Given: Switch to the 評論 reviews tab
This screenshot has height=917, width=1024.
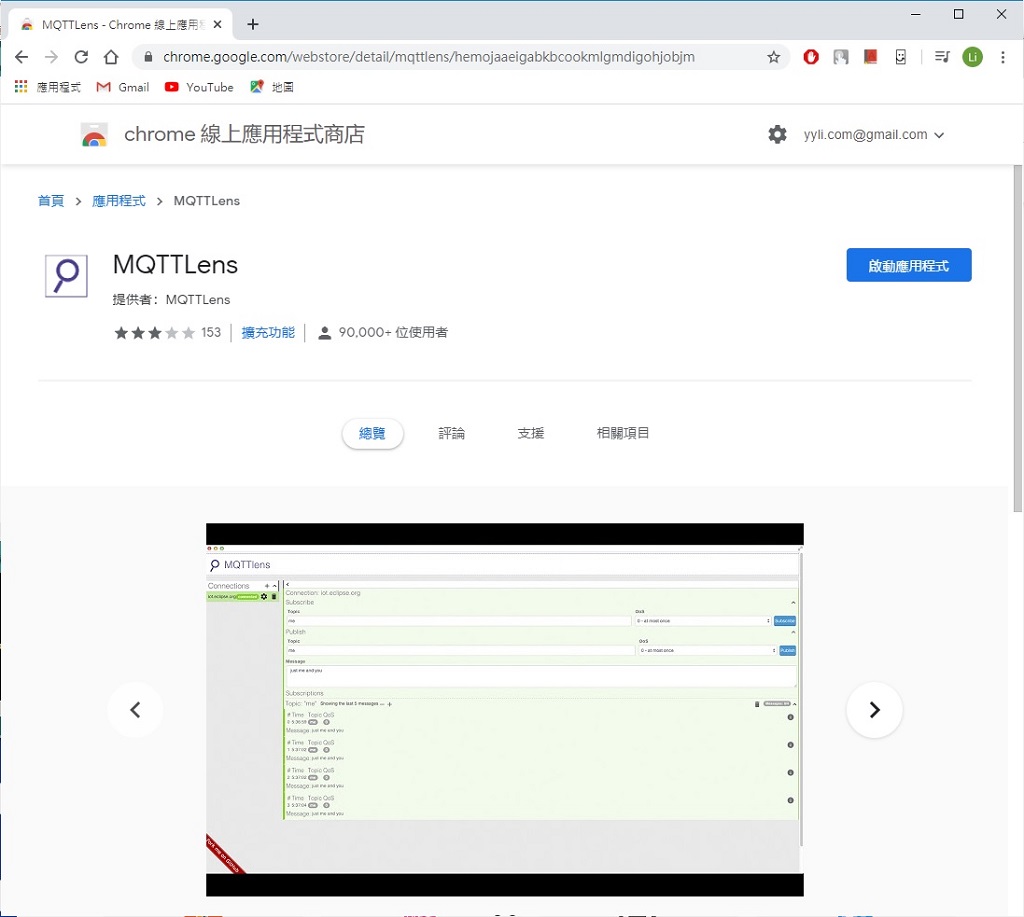Looking at the screenshot, I should click(x=451, y=433).
